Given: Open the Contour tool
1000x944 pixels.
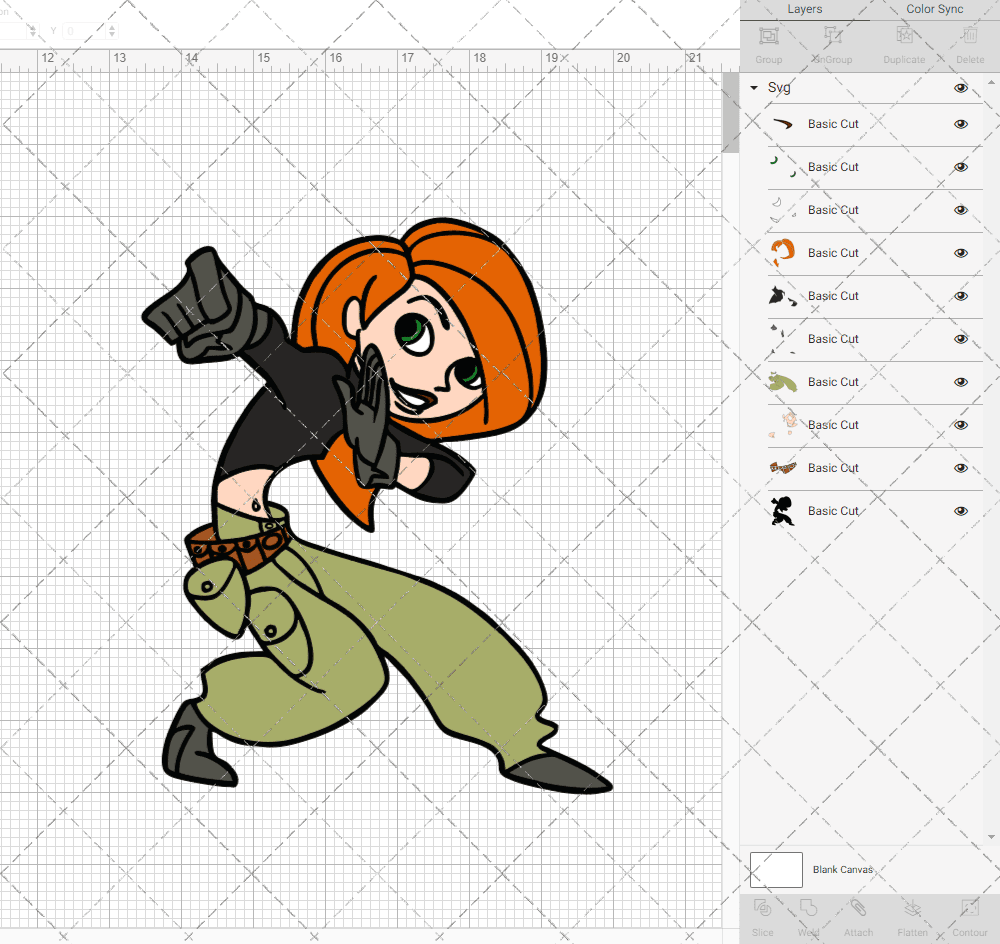Looking at the screenshot, I should click(969, 915).
